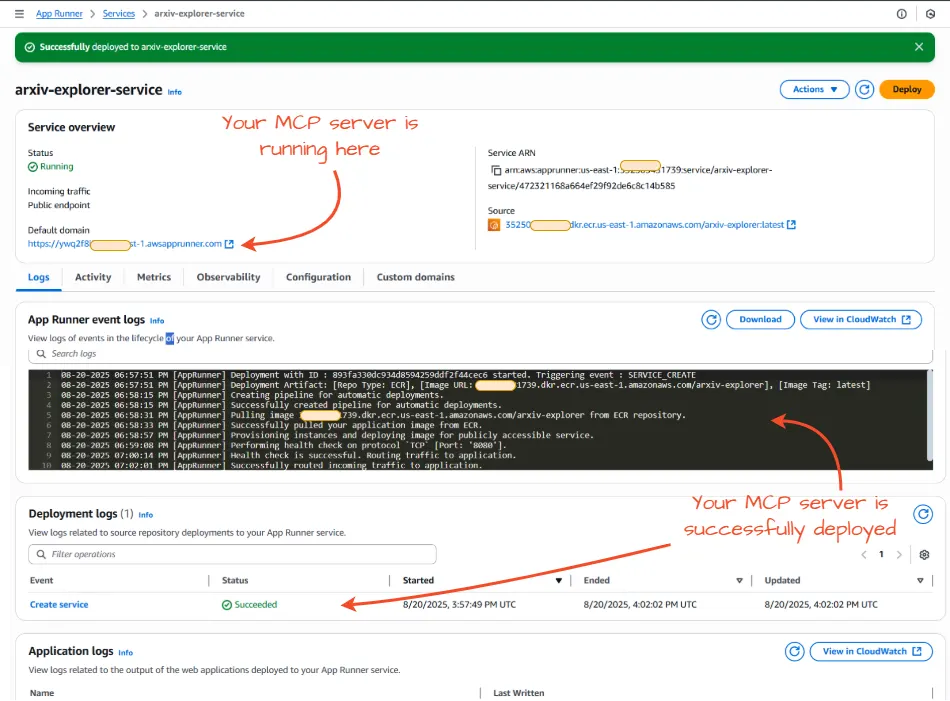The height and width of the screenshot is (701, 950).
Task: Refresh the arxiv-explorer-service page
Action: click(x=864, y=89)
